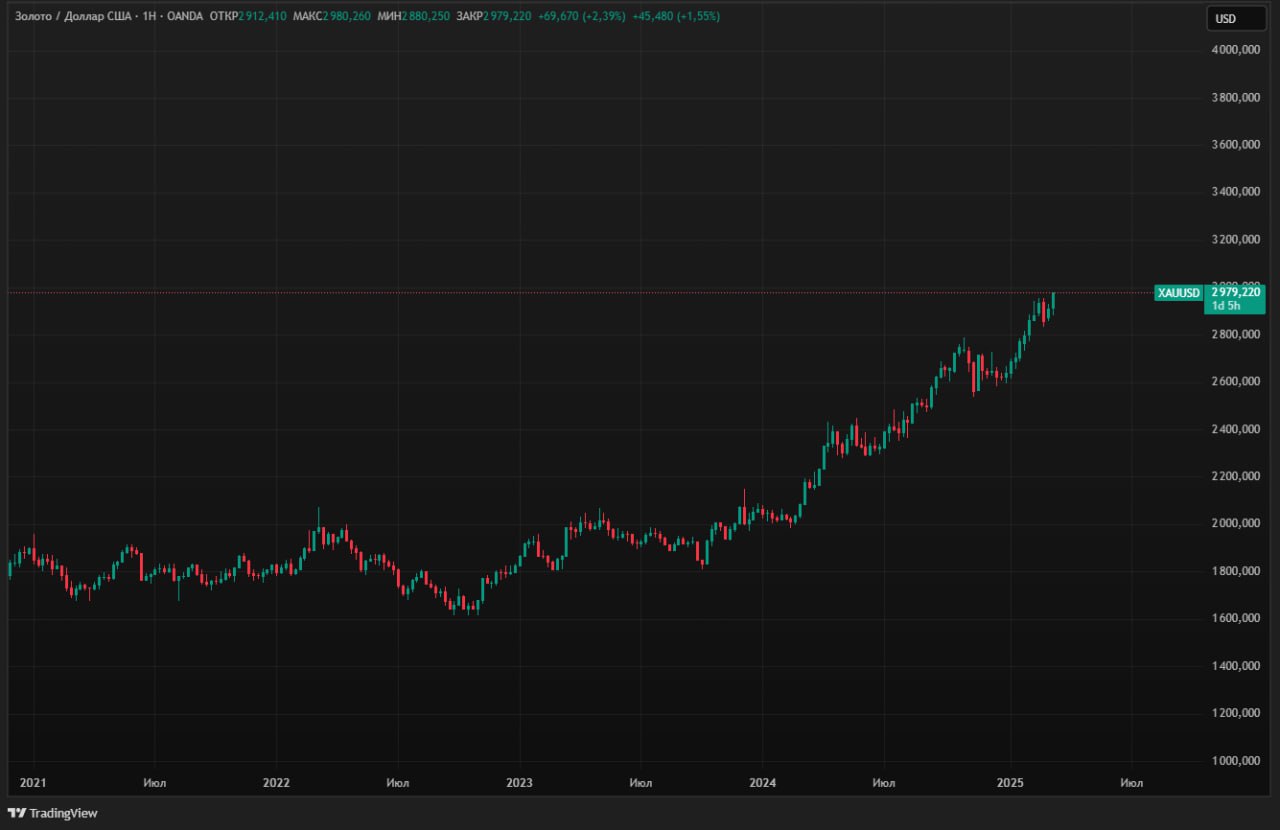Click the XAUUSD symbol label
The width and height of the screenshot is (1280, 830).
1177,293
